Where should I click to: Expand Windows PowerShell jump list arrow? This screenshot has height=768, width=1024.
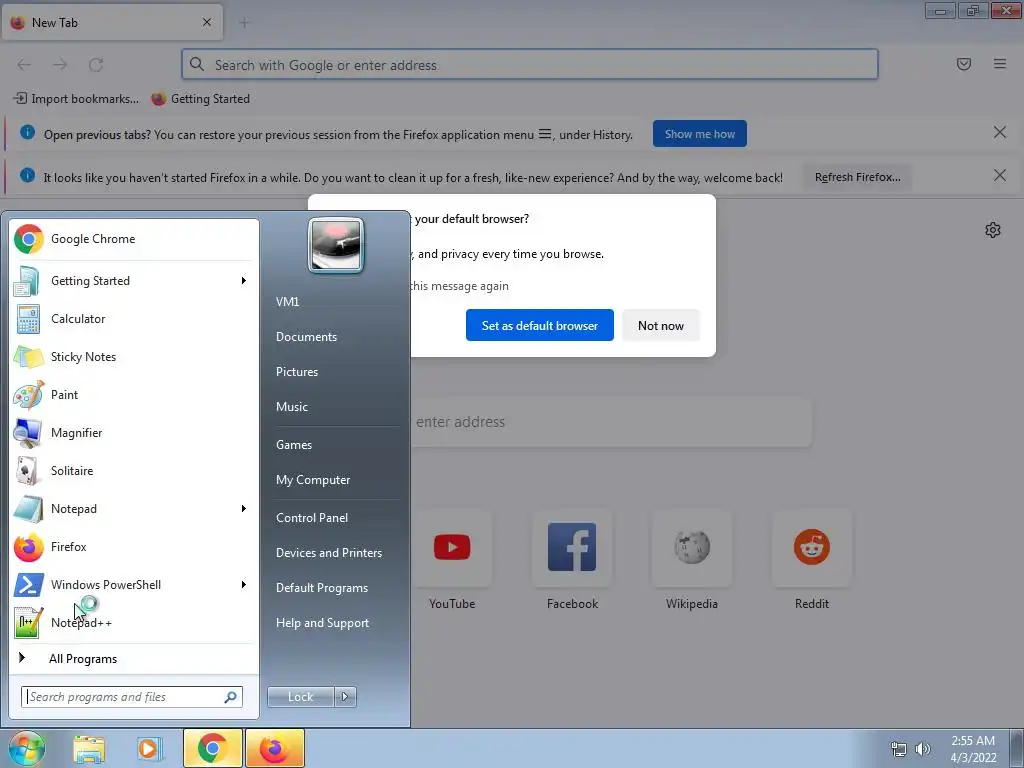244,584
